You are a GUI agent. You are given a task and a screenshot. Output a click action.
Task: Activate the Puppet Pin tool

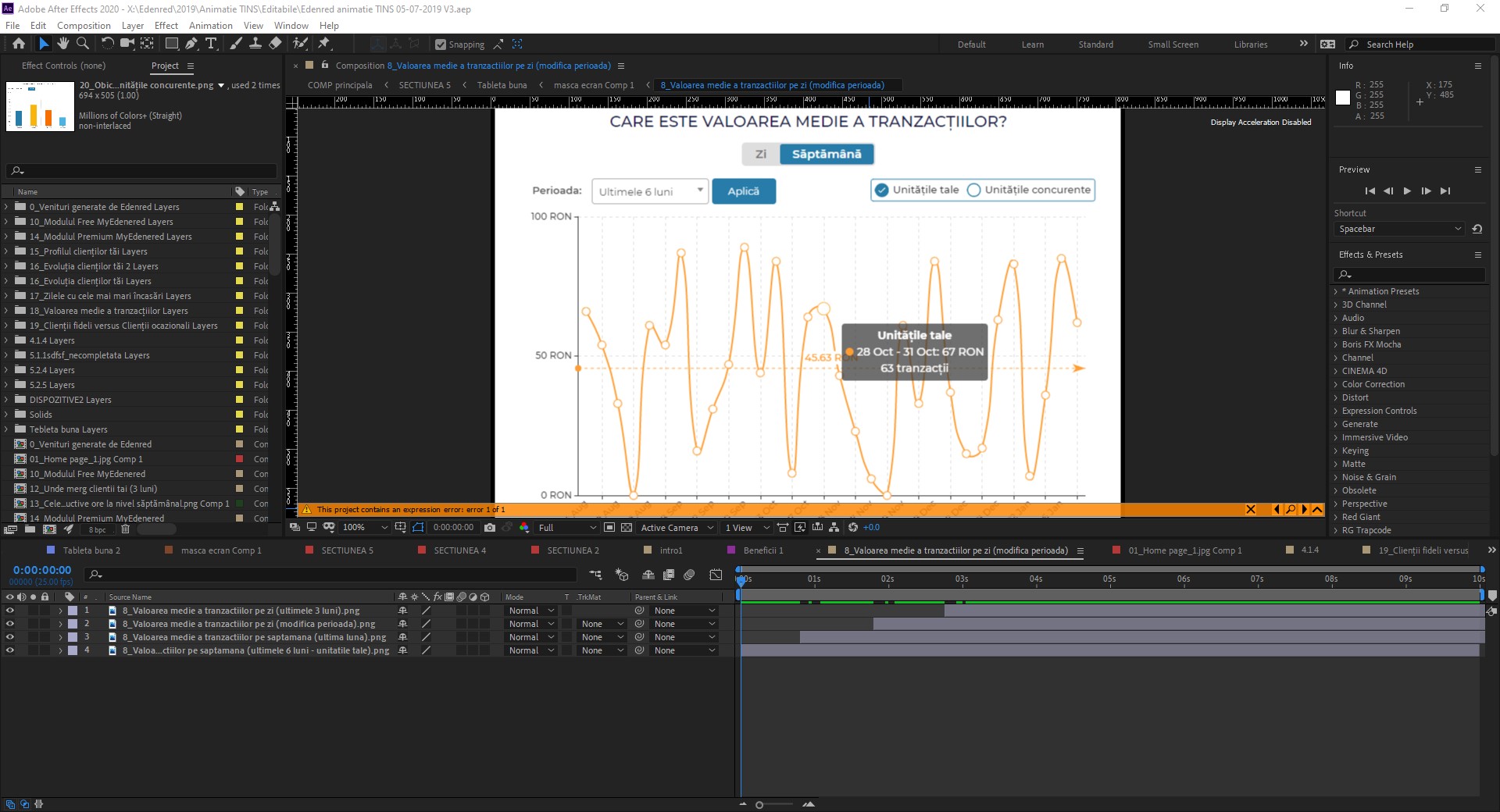pyautogui.click(x=324, y=44)
